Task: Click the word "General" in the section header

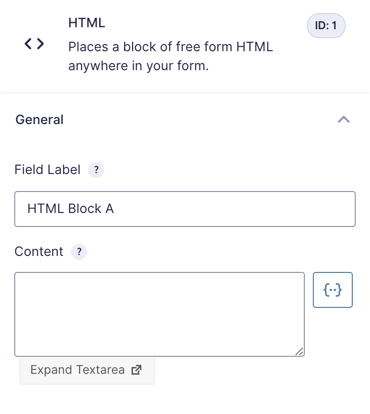Action: tap(39, 120)
